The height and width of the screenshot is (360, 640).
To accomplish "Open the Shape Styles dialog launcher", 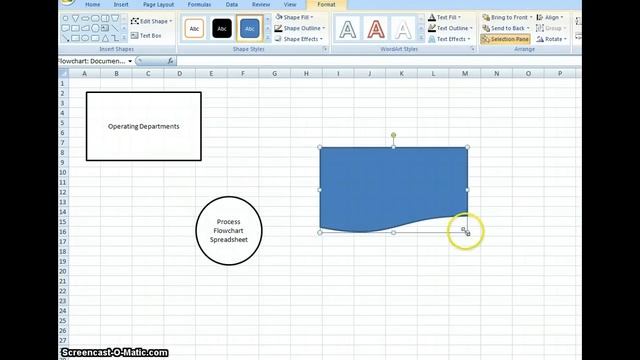I will [x=325, y=49].
